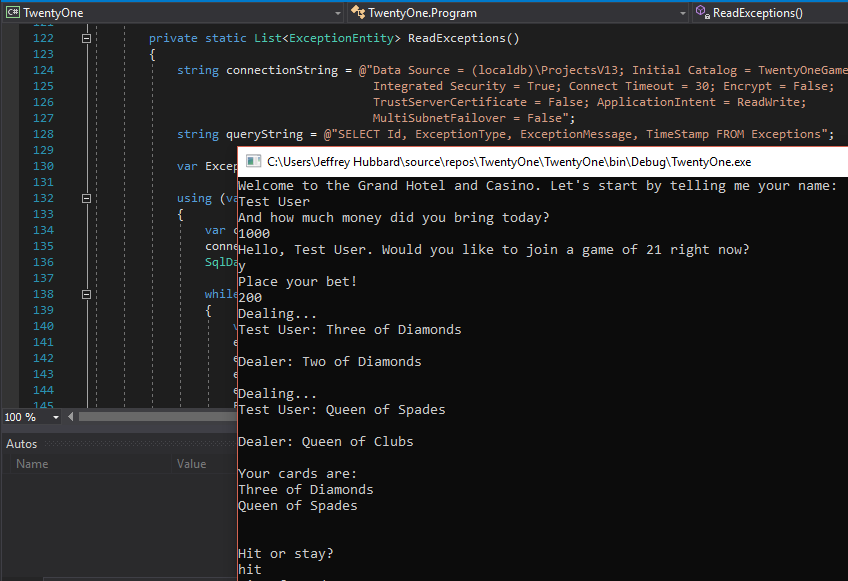Click the TwentyOne.exe console title path
848x581 pixels.
[509, 162]
